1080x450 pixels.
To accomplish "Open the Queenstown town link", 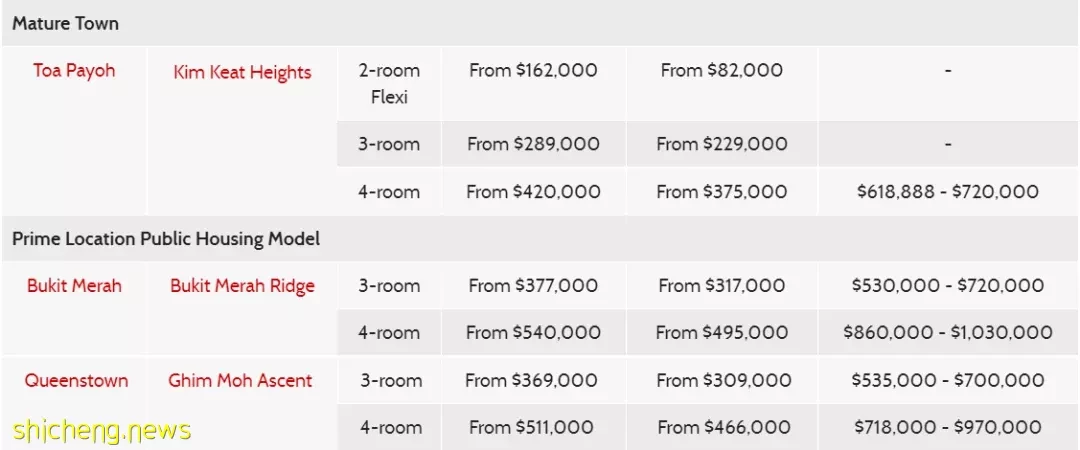I will (76, 380).
